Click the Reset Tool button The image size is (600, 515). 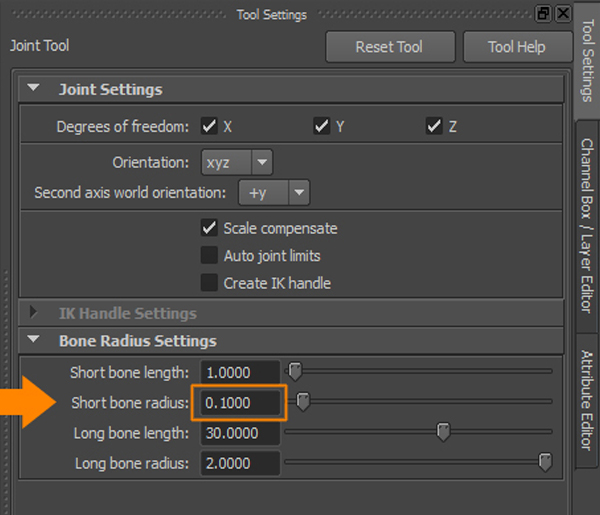pos(390,47)
